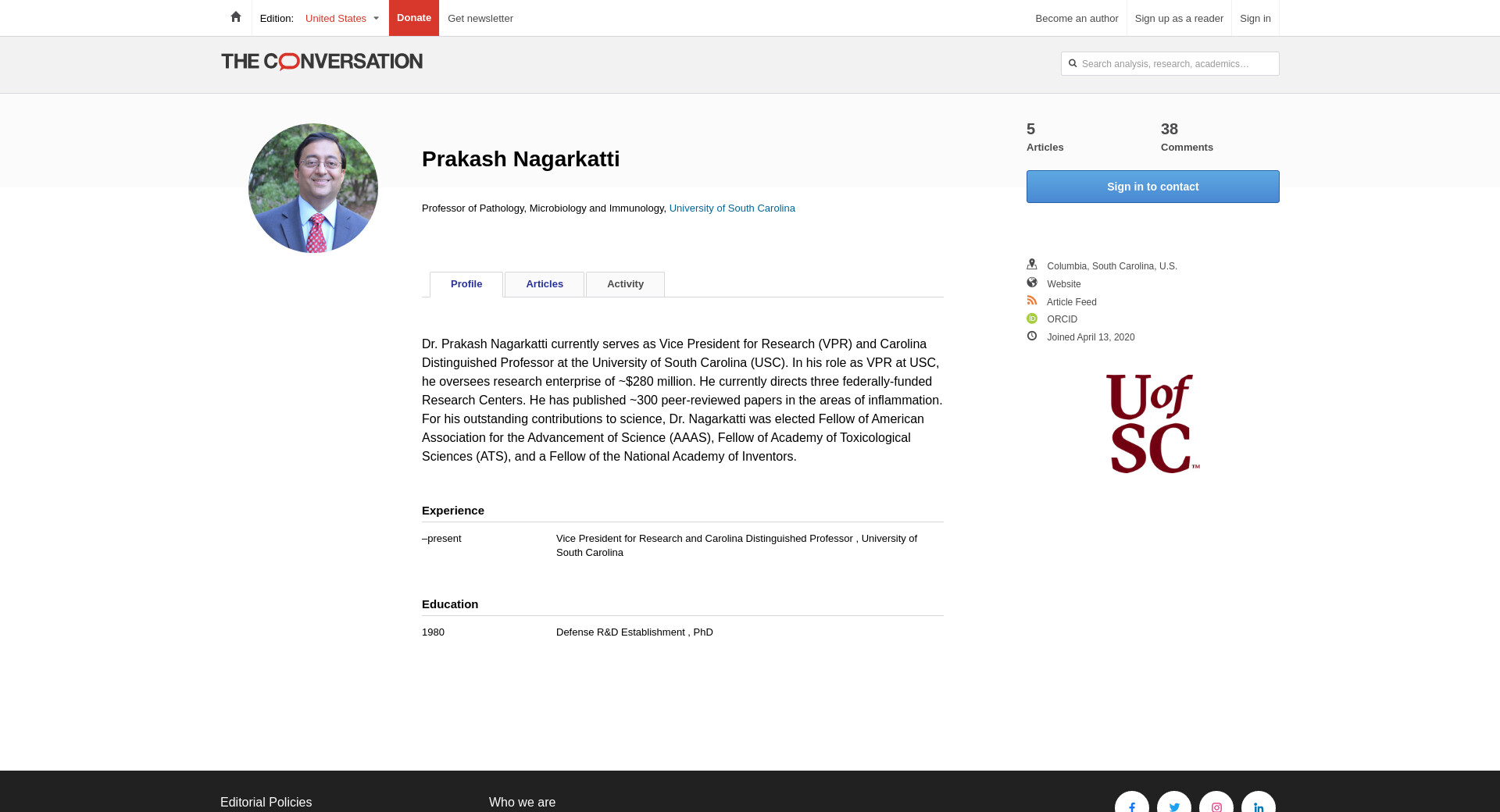The image size is (1500, 812).
Task: Switch to the Profile tab
Action: click(x=466, y=284)
